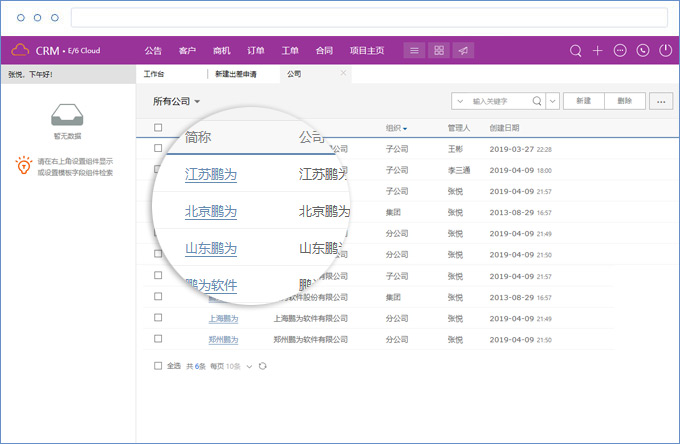The height and width of the screenshot is (444, 680).
Task: Open the dropdown arrow right of the search box
Action: (552, 101)
